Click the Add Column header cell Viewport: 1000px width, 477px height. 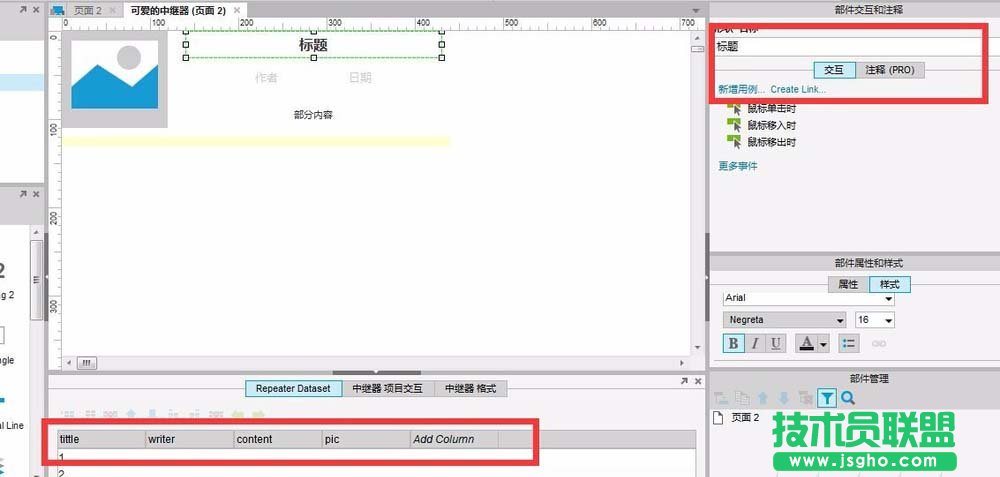coord(444,439)
